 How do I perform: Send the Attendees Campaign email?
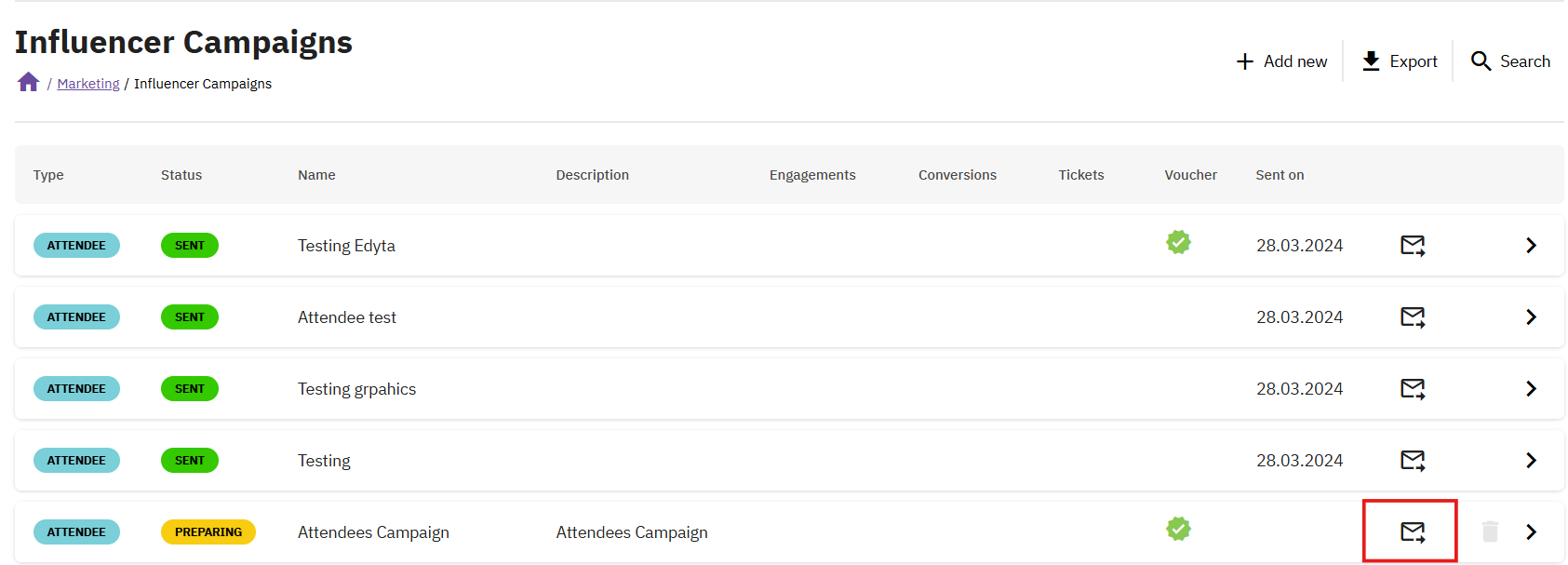tap(1413, 531)
